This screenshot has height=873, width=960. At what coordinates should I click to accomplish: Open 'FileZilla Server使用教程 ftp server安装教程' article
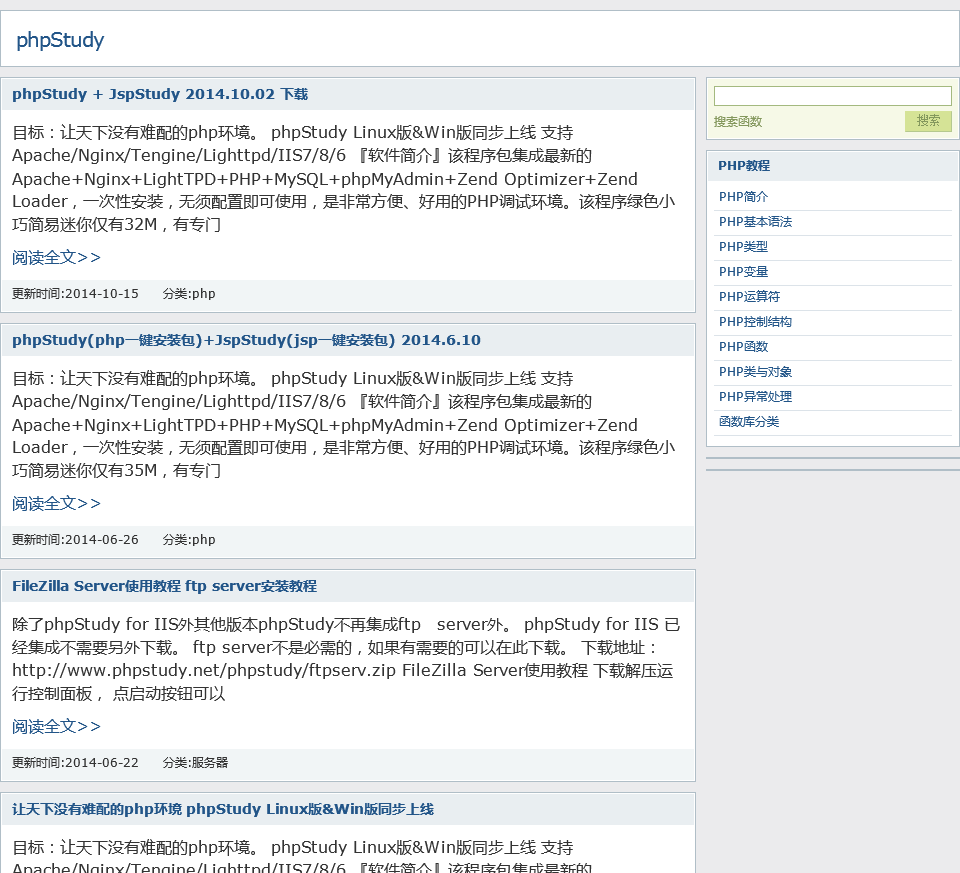pyautogui.click(x=164, y=586)
